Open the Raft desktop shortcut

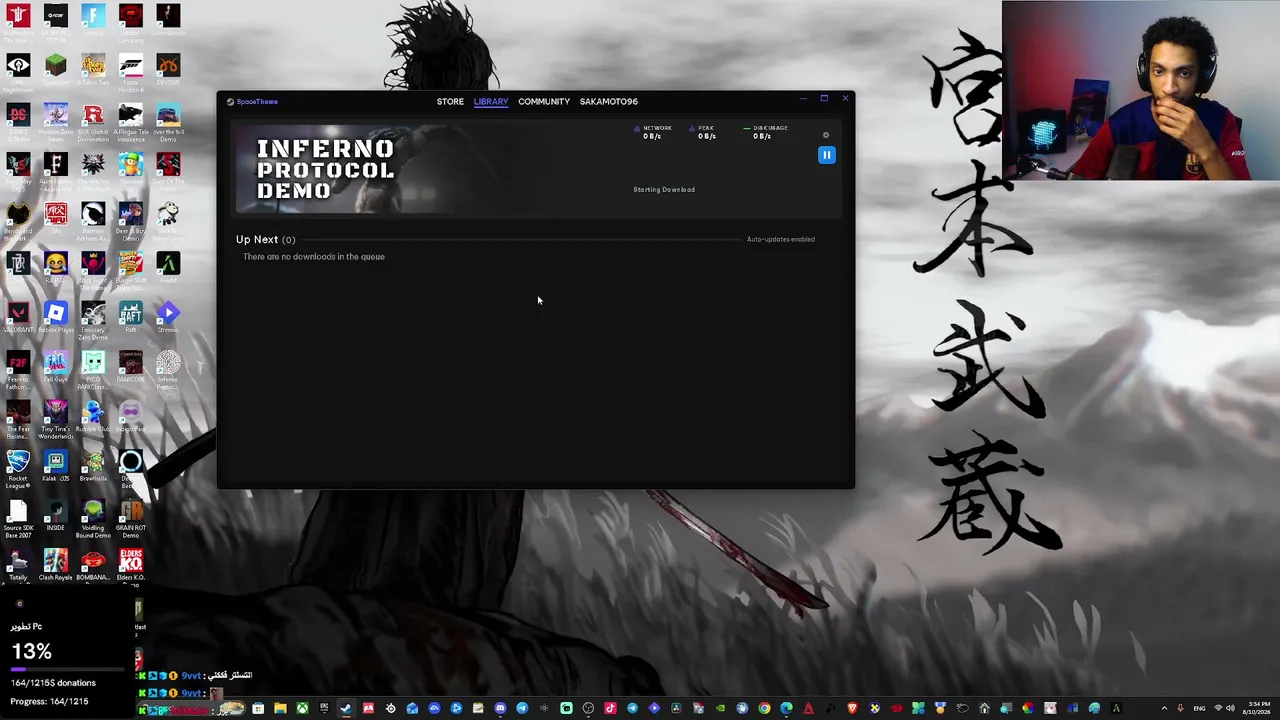click(130, 319)
